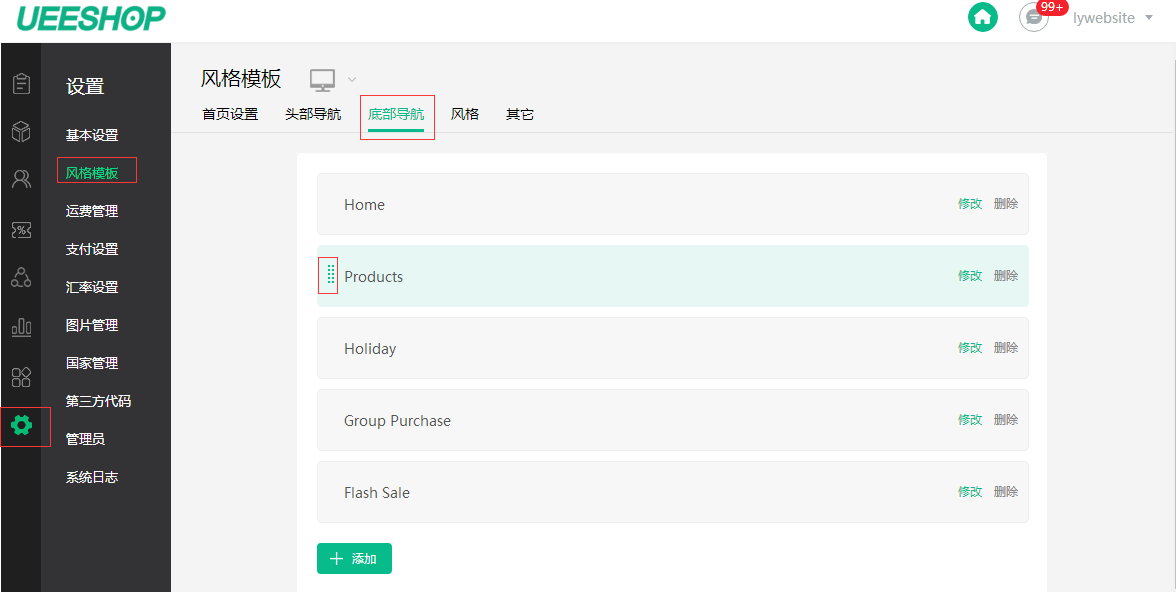Viewport: 1176px width, 592px height.
Task: Click 修改 for the Group Purchase row
Action: coord(970,419)
